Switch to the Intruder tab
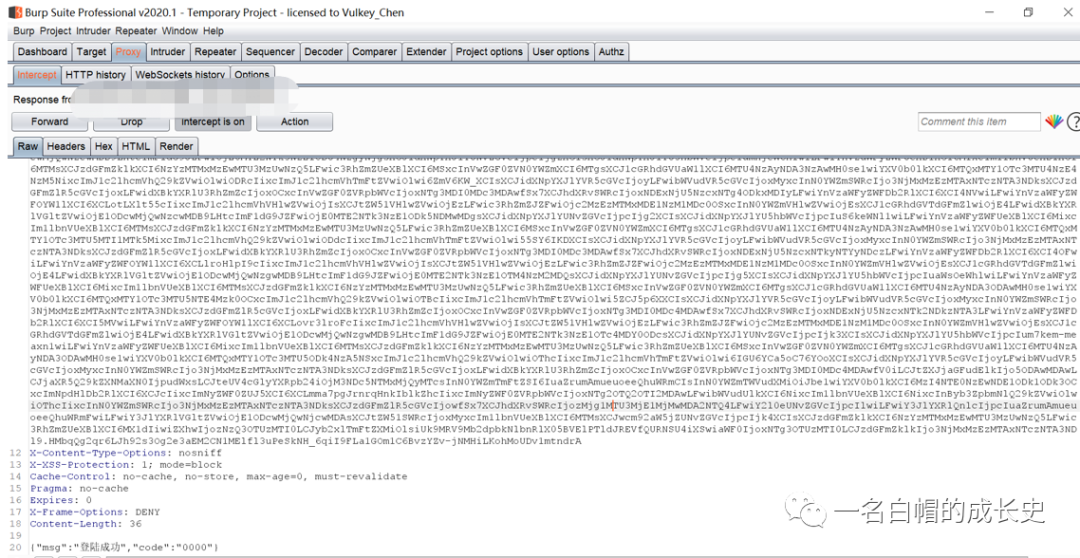The image size is (1080, 558). [x=167, y=52]
